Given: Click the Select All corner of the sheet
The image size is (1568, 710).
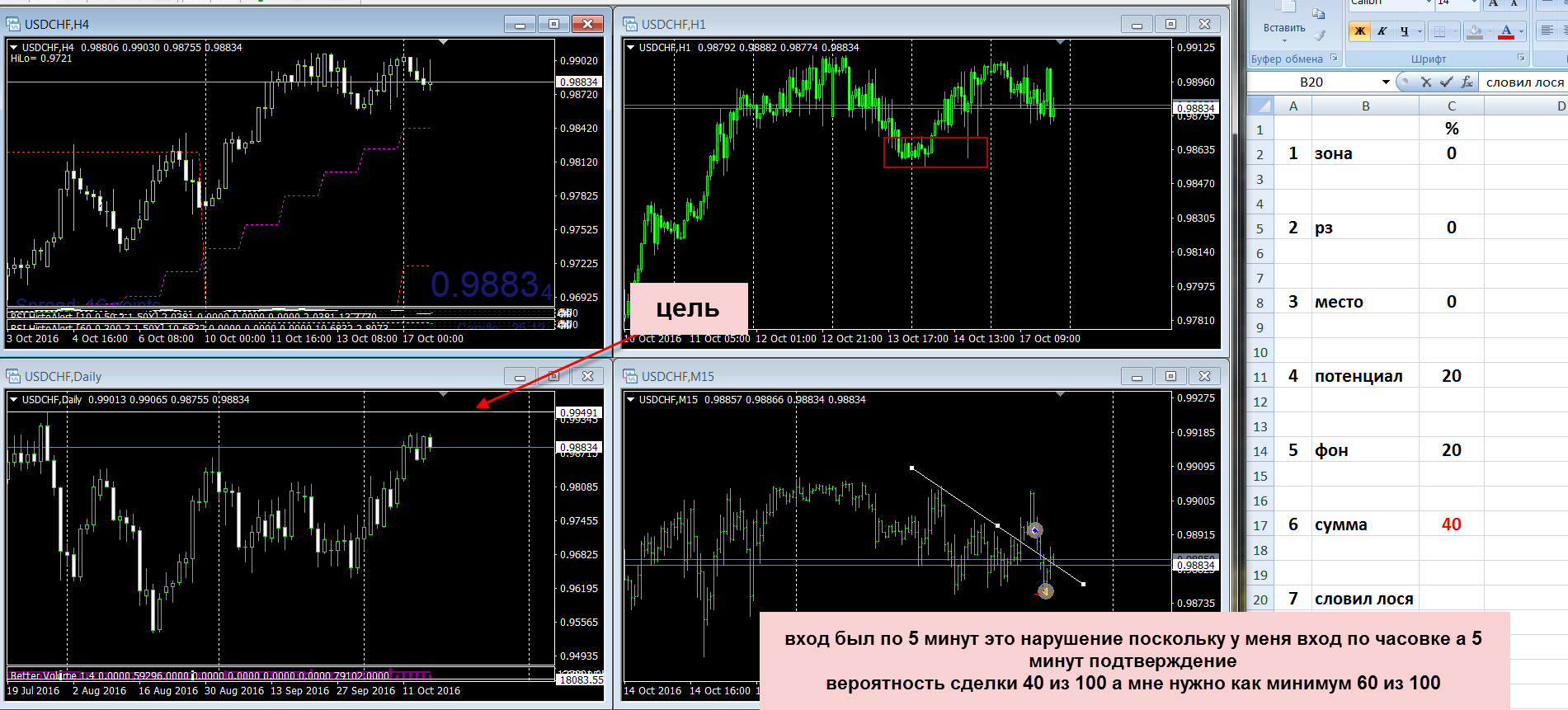Looking at the screenshot, I should coord(1260,106).
